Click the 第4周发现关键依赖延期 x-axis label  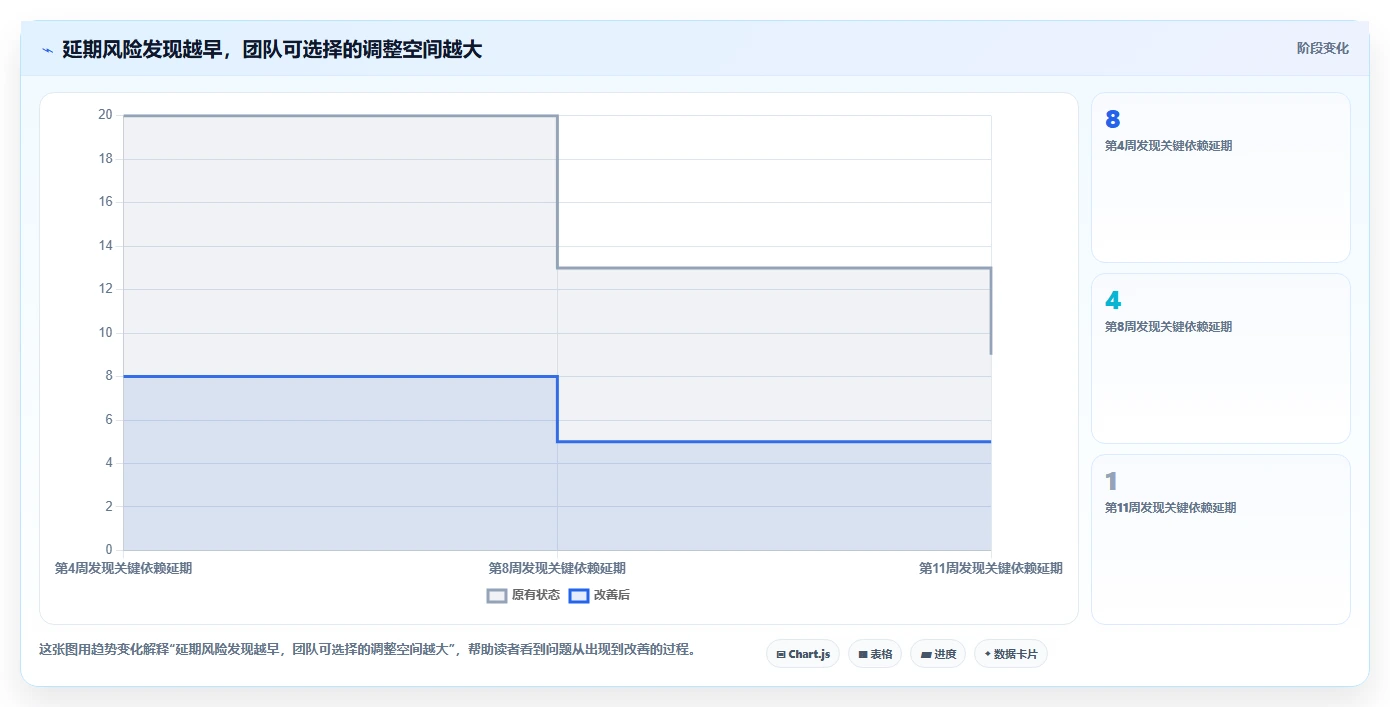click(x=123, y=568)
